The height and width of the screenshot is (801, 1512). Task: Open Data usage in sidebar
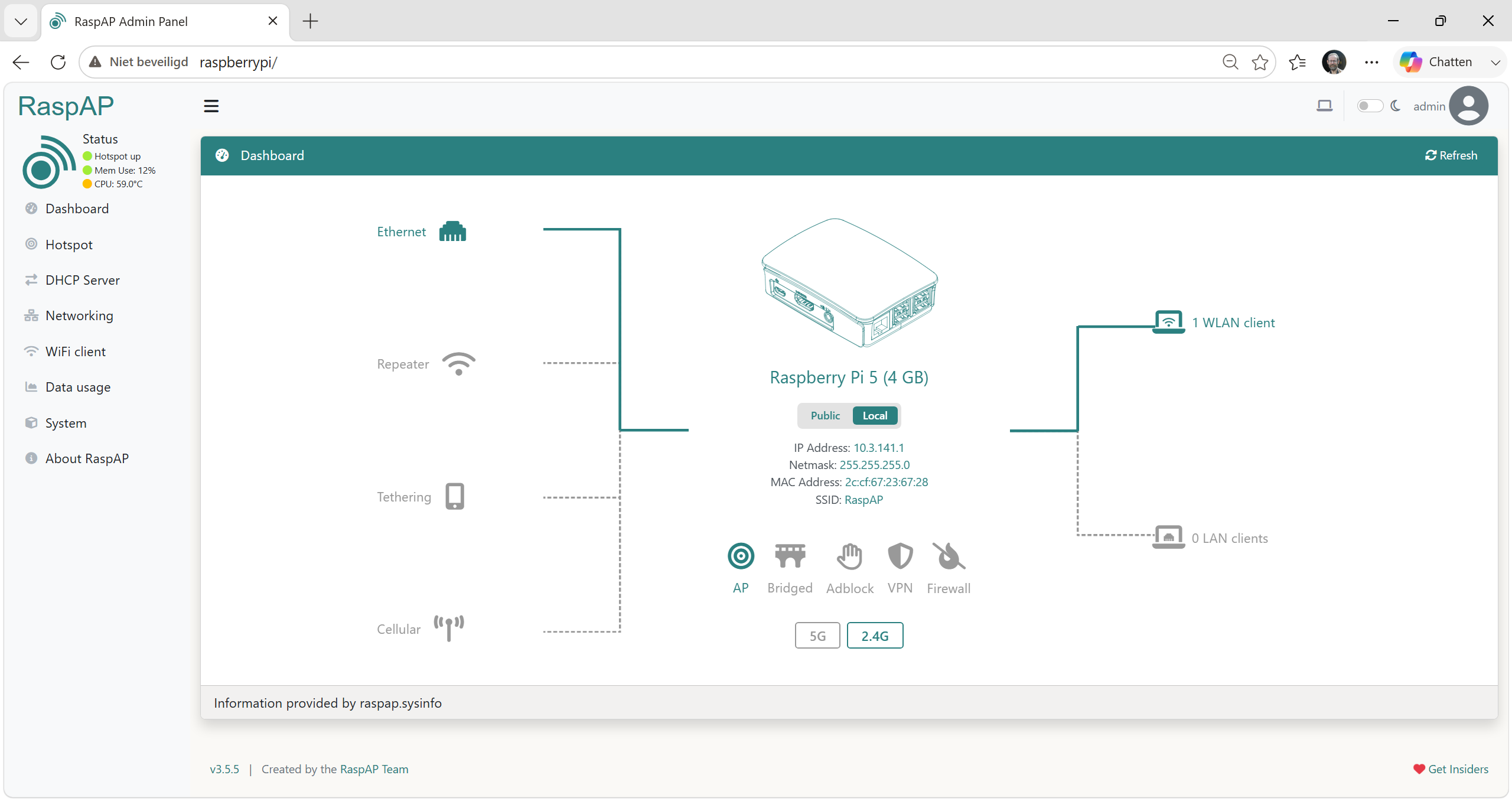(x=77, y=387)
